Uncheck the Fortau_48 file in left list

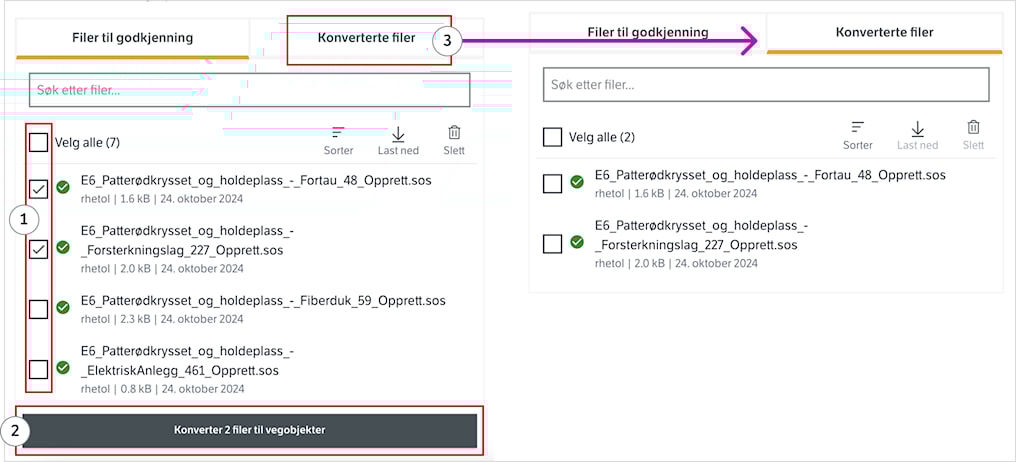[39, 189]
